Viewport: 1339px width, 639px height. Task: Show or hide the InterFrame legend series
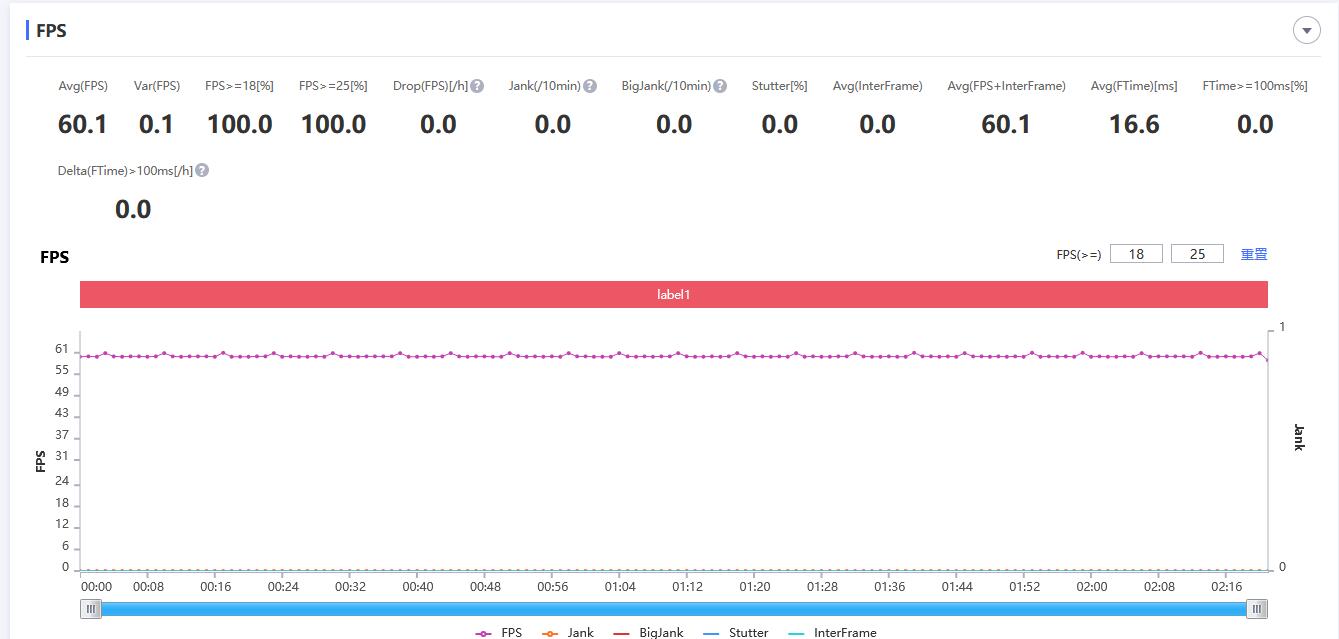(832, 632)
